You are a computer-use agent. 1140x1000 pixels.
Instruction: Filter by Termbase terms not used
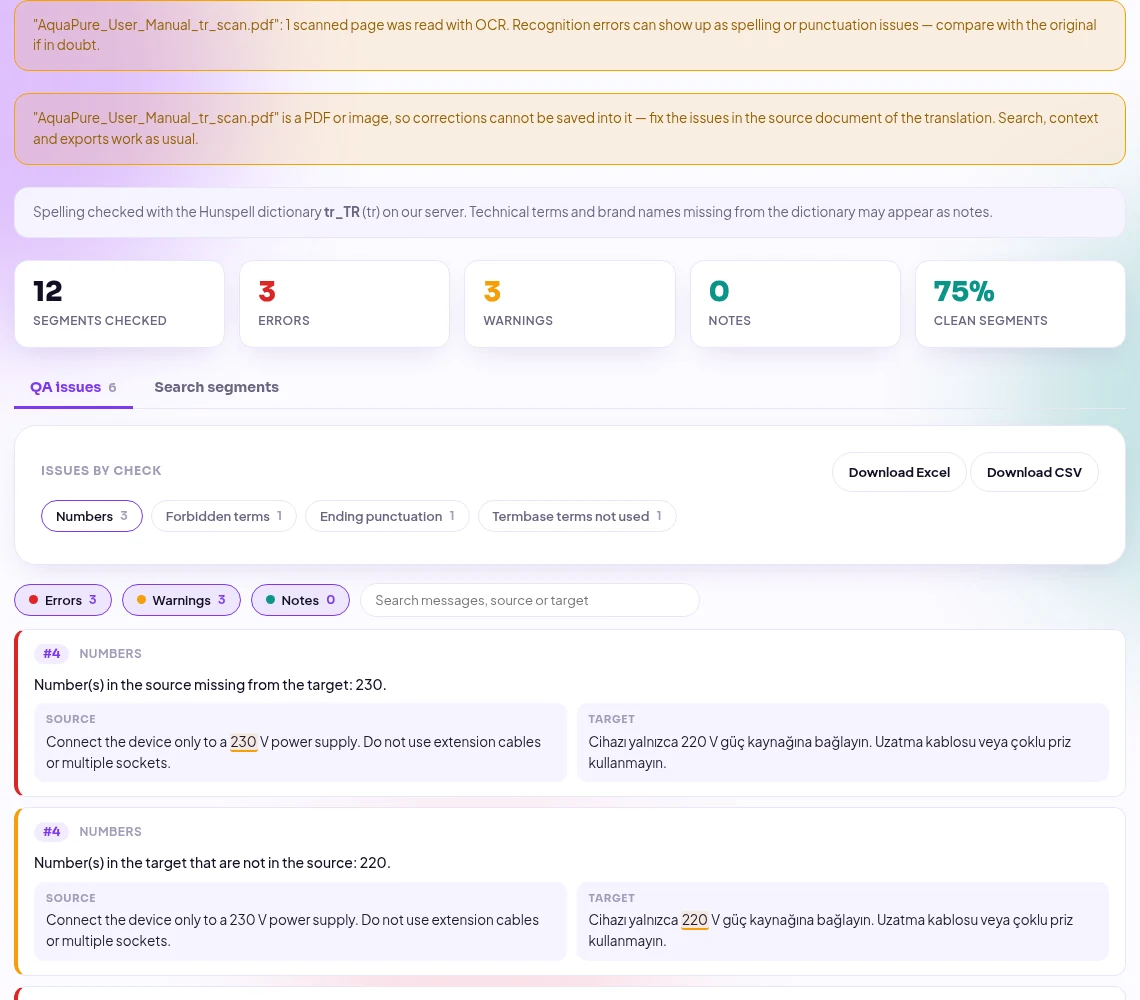pos(577,516)
